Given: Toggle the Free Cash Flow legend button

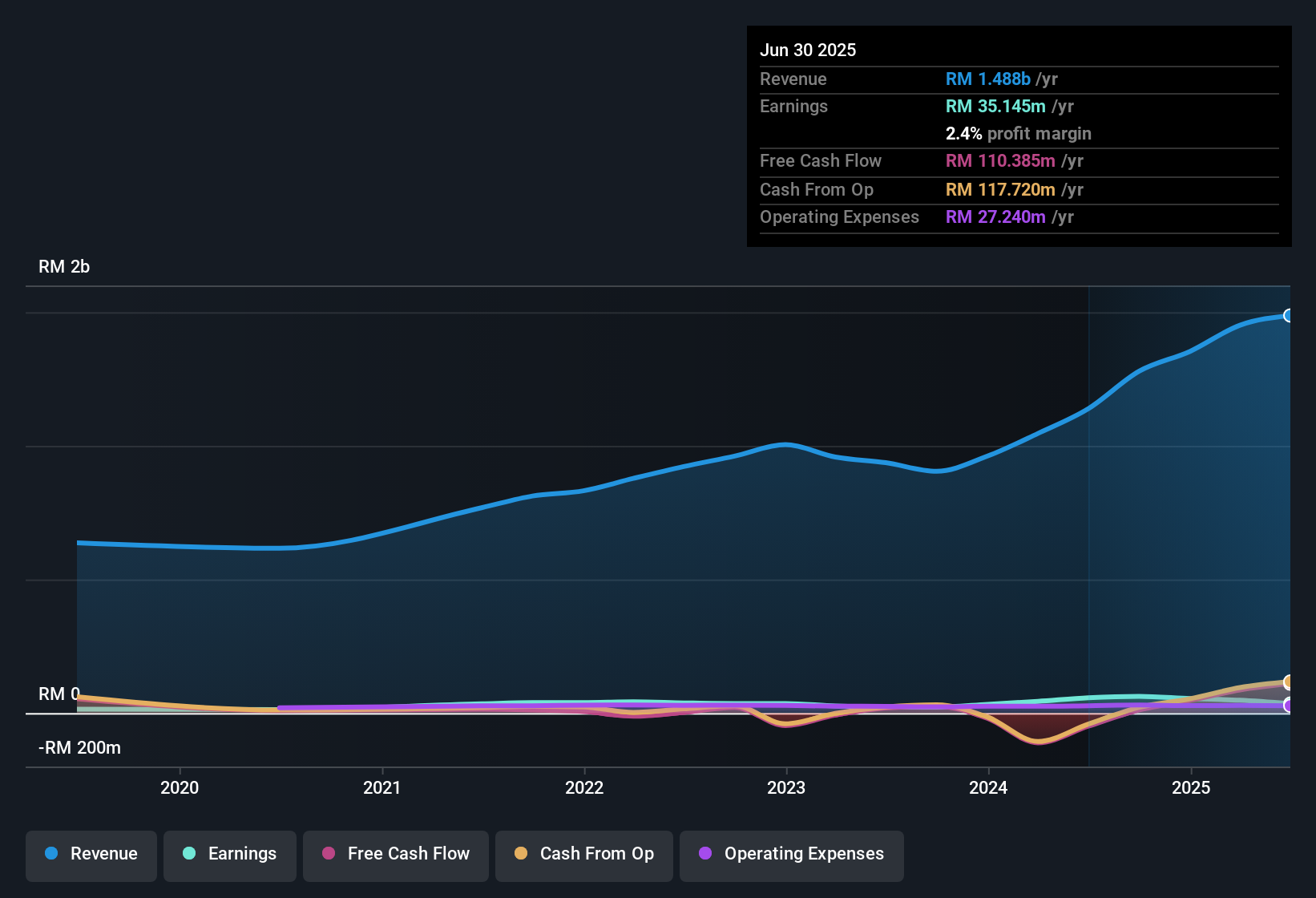Looking at the screenshot, I should pos(396,856).
